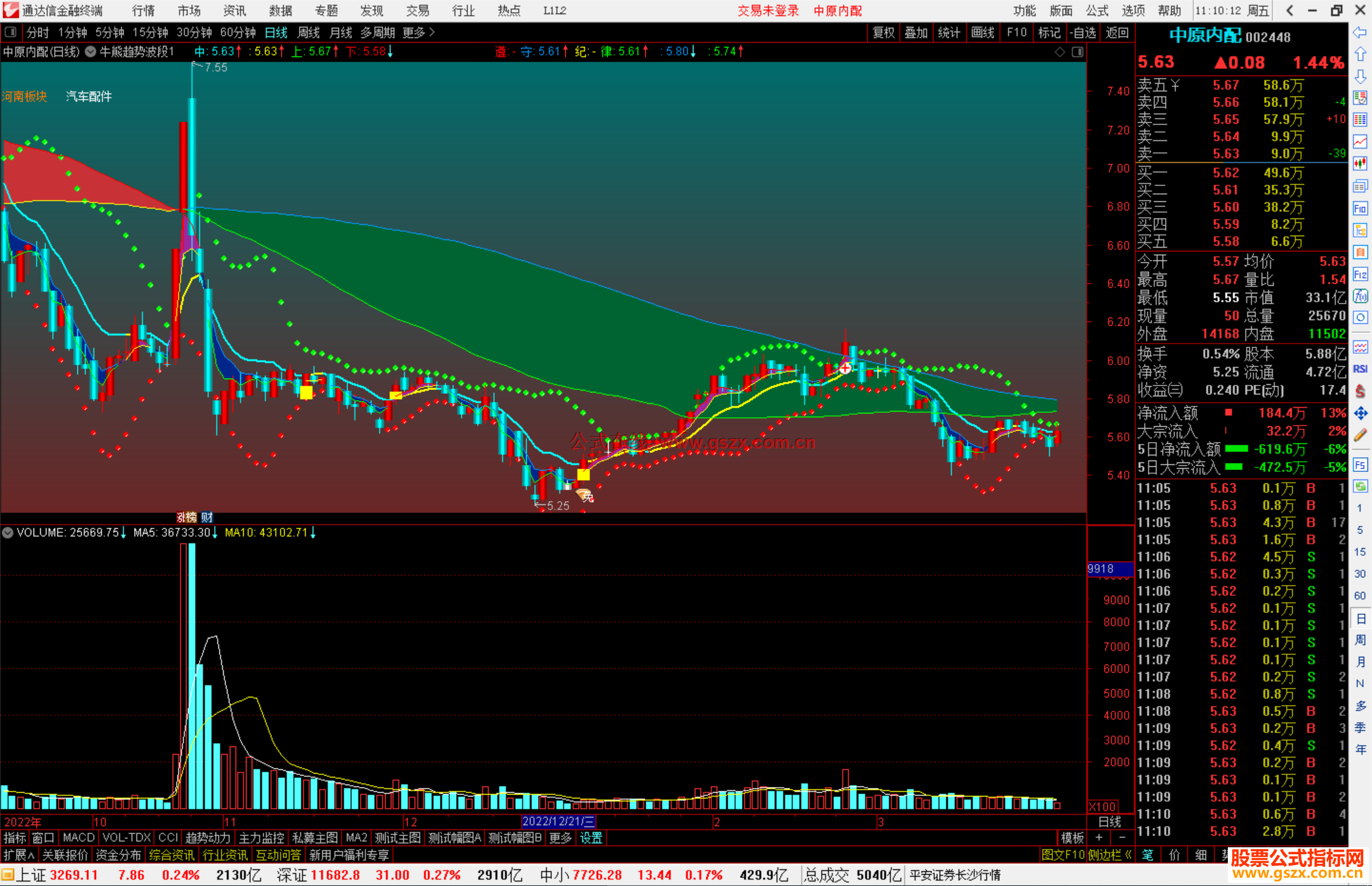Click the 设置 indicator settings link
The image size is (1372, 886).
pyautogui.click(x=591, y=838)
